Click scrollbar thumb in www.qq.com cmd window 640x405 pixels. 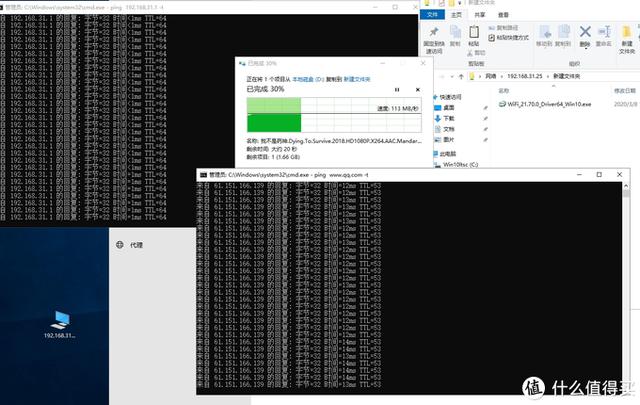(x=626, y=194)
